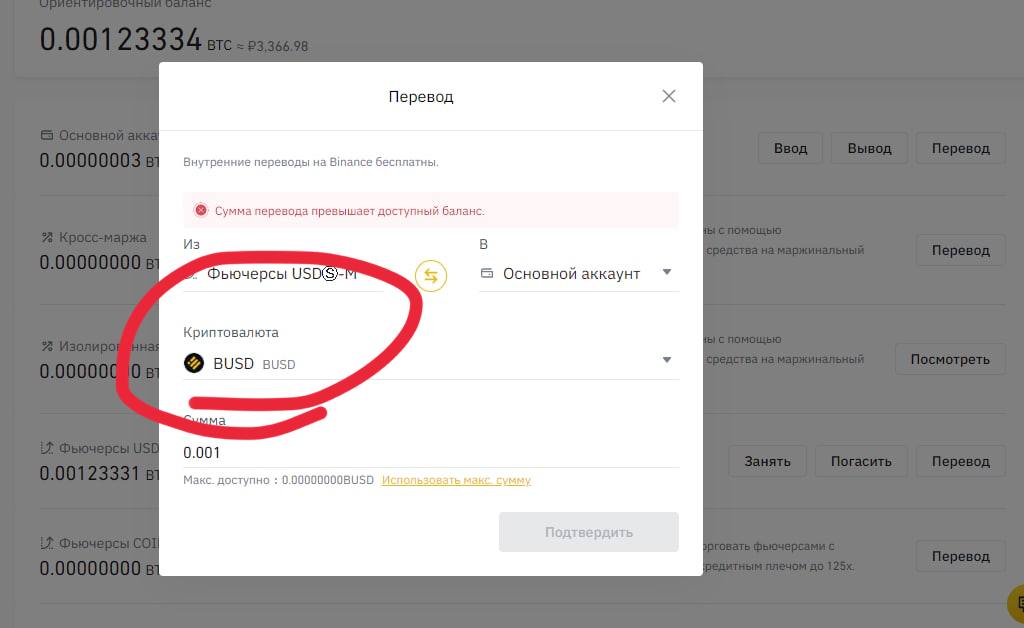
Task: Open the Основной аккаунт destination dropdown
Action: tap(579, 274)
